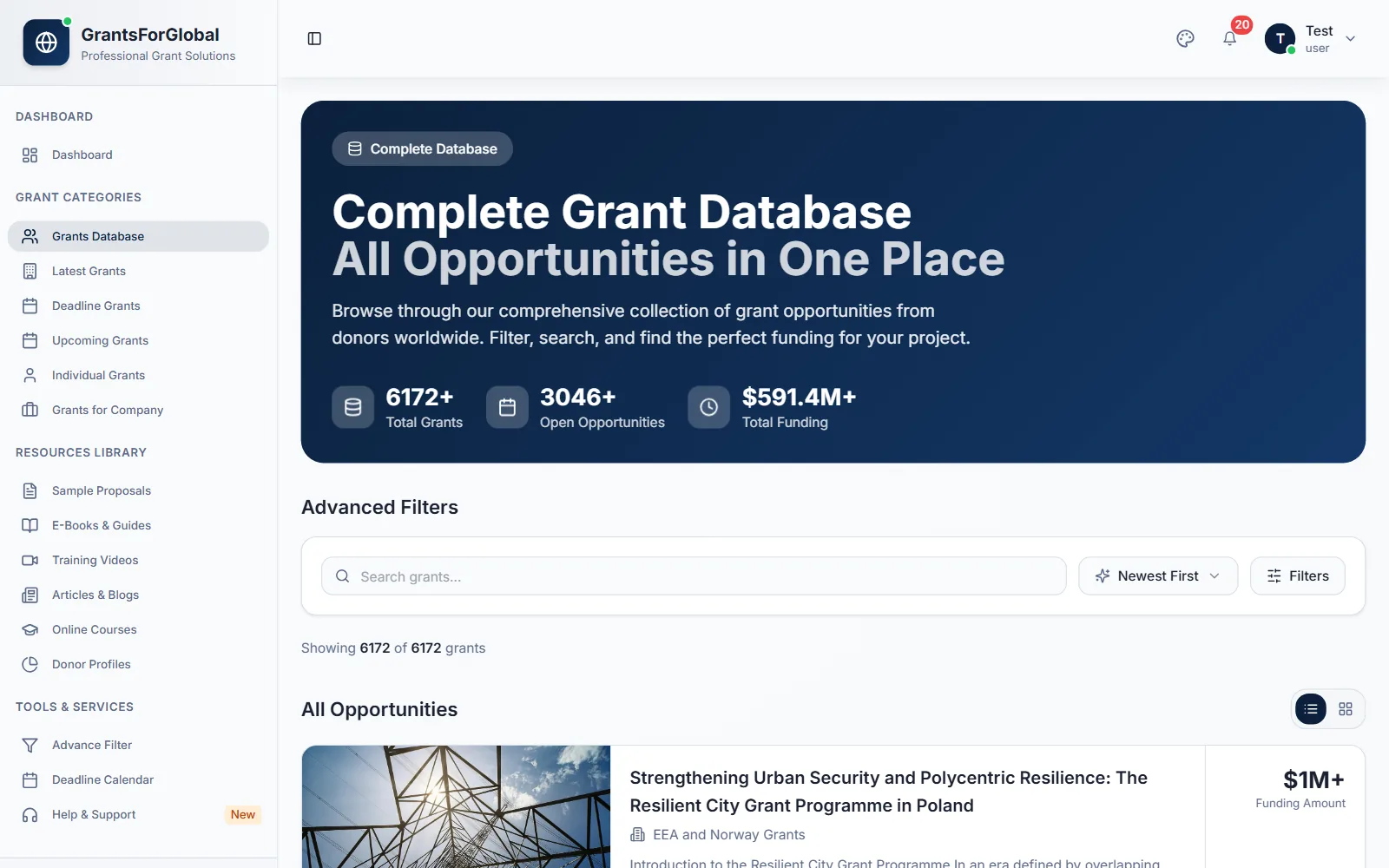The image size is (1389, 868).
Task: Switch to list view layout
Action: [x=1311, y=709]
